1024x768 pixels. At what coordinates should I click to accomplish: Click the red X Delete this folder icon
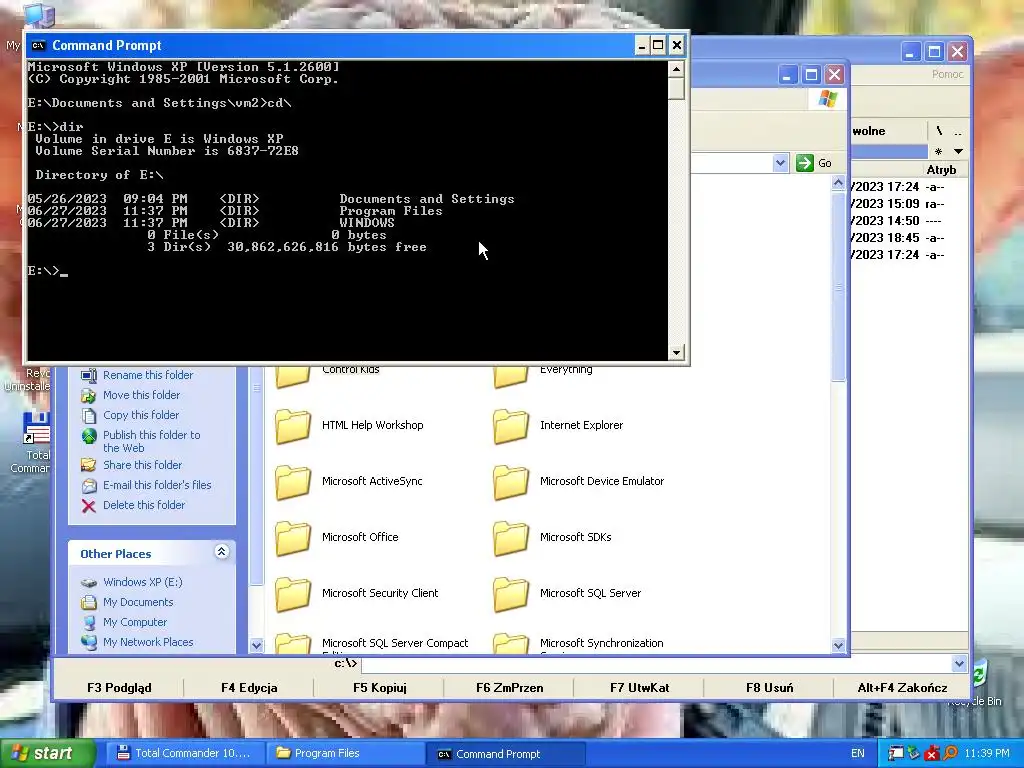coord(89,505)
